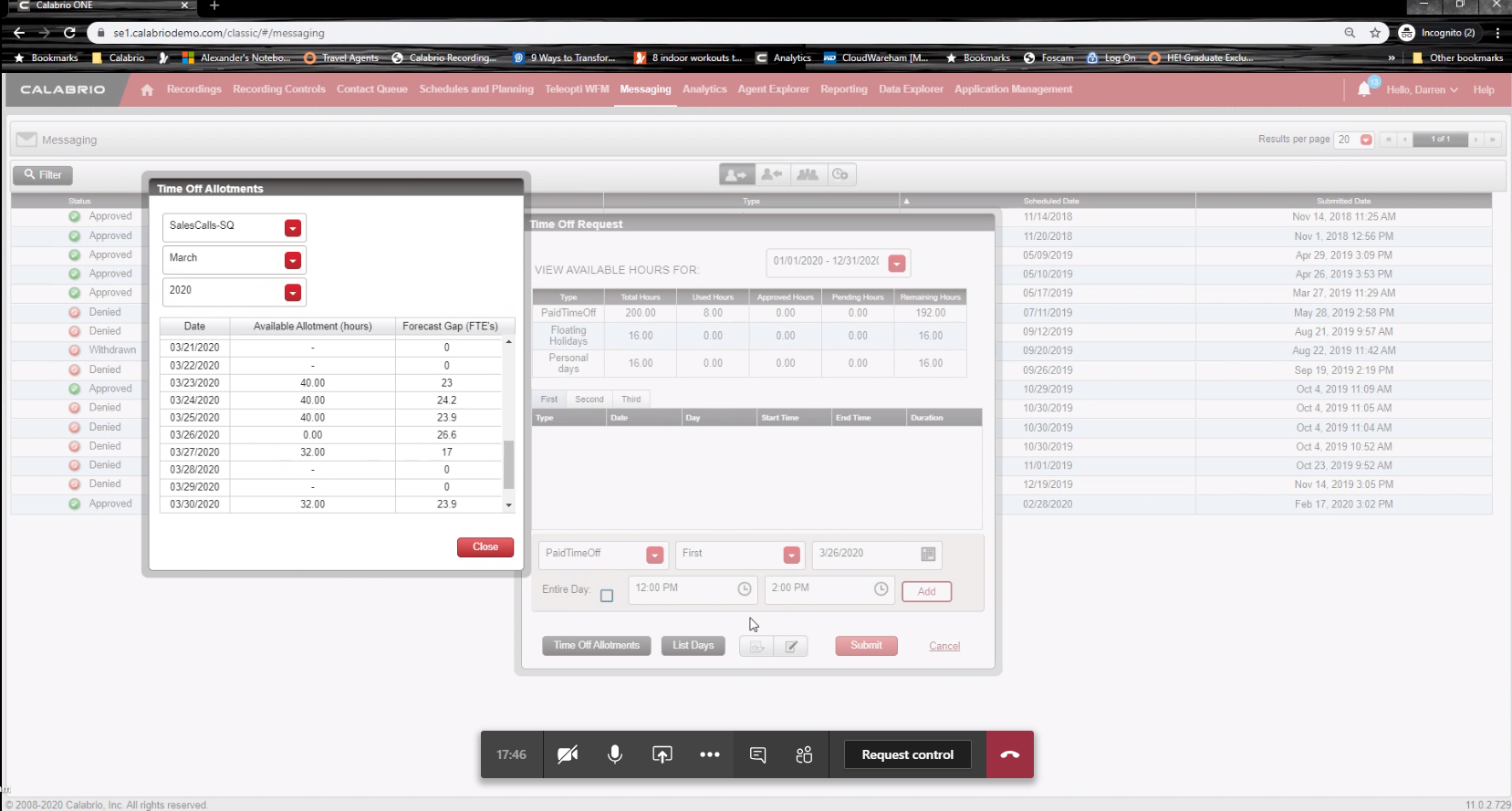Turn on camera in the call bar
Viewport: 1512px width, 811px height.
(x=568, y=754)
